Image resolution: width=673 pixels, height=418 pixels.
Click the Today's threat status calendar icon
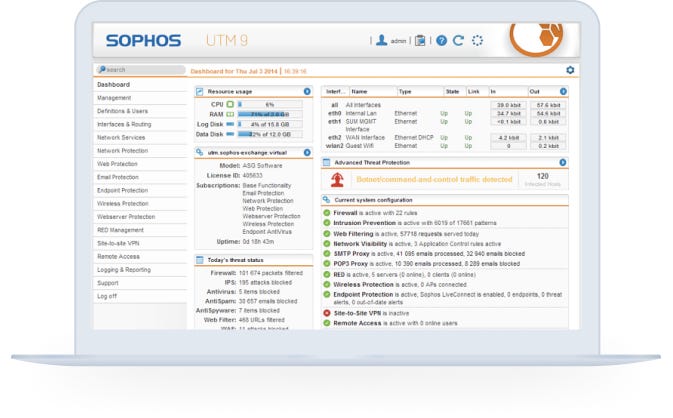pyautogui.click(x=200, y=260)
